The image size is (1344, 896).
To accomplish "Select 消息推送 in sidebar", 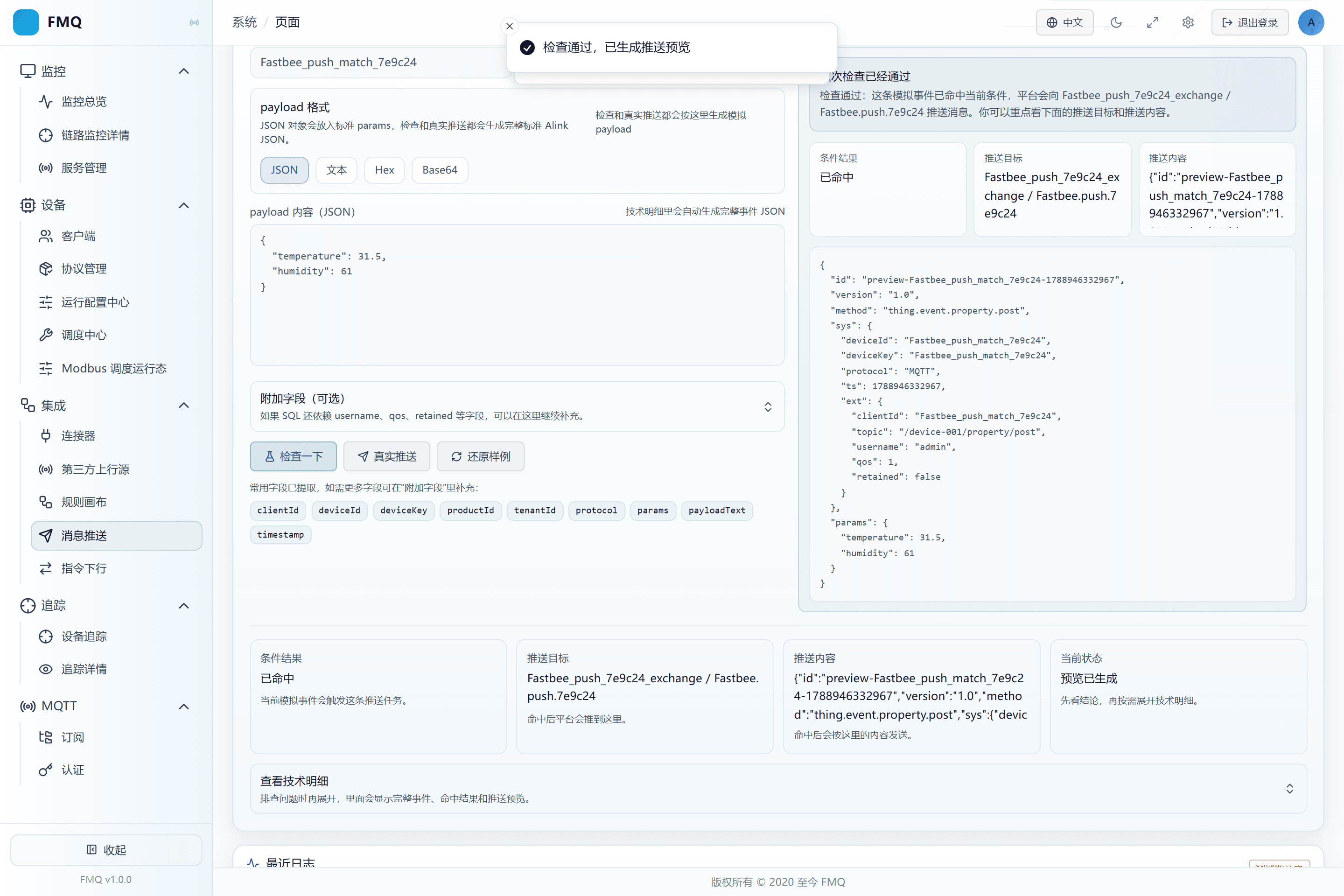I will (x=117, y=535).
